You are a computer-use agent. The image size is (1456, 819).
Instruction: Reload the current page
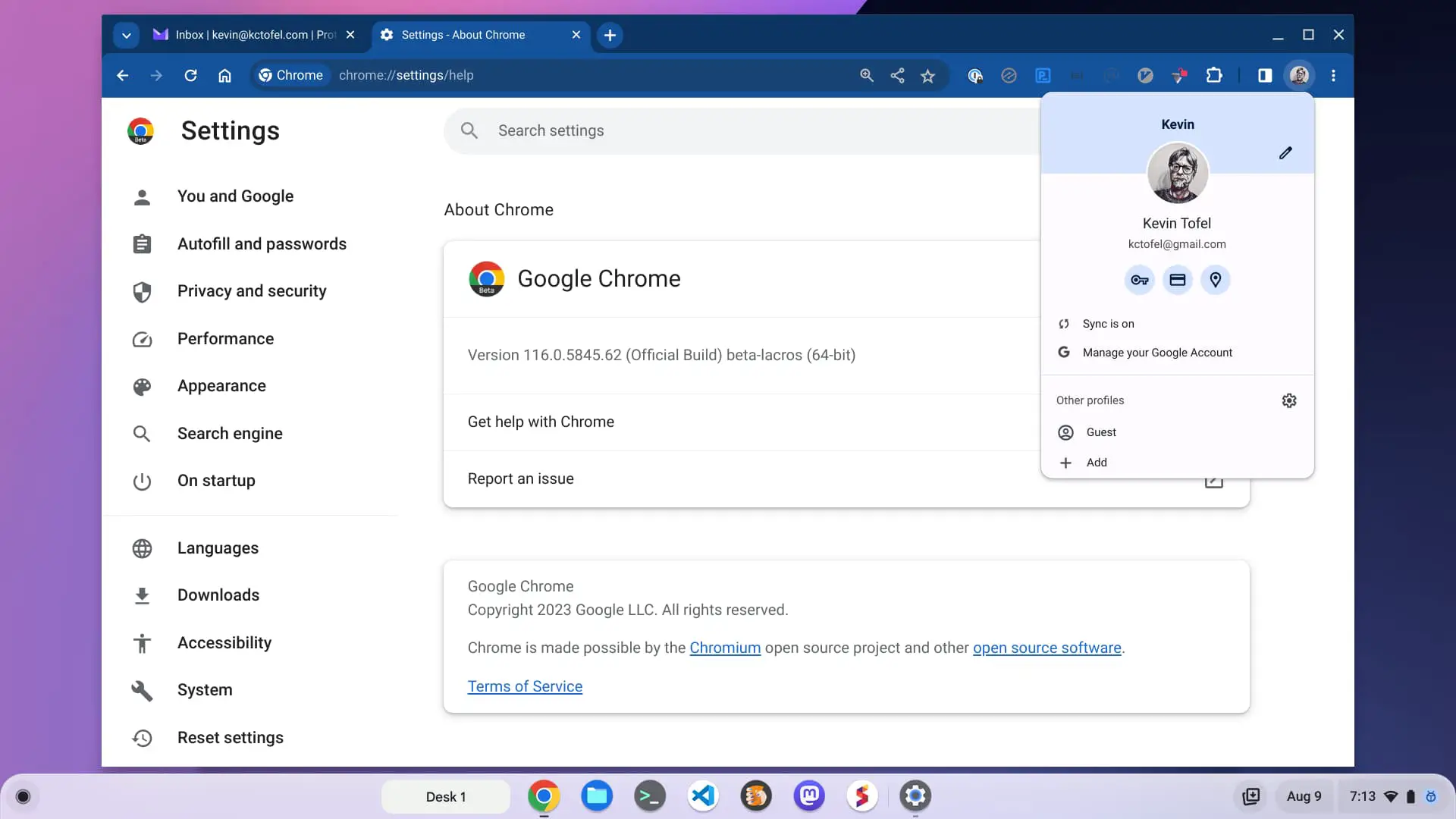pos(190,75)
